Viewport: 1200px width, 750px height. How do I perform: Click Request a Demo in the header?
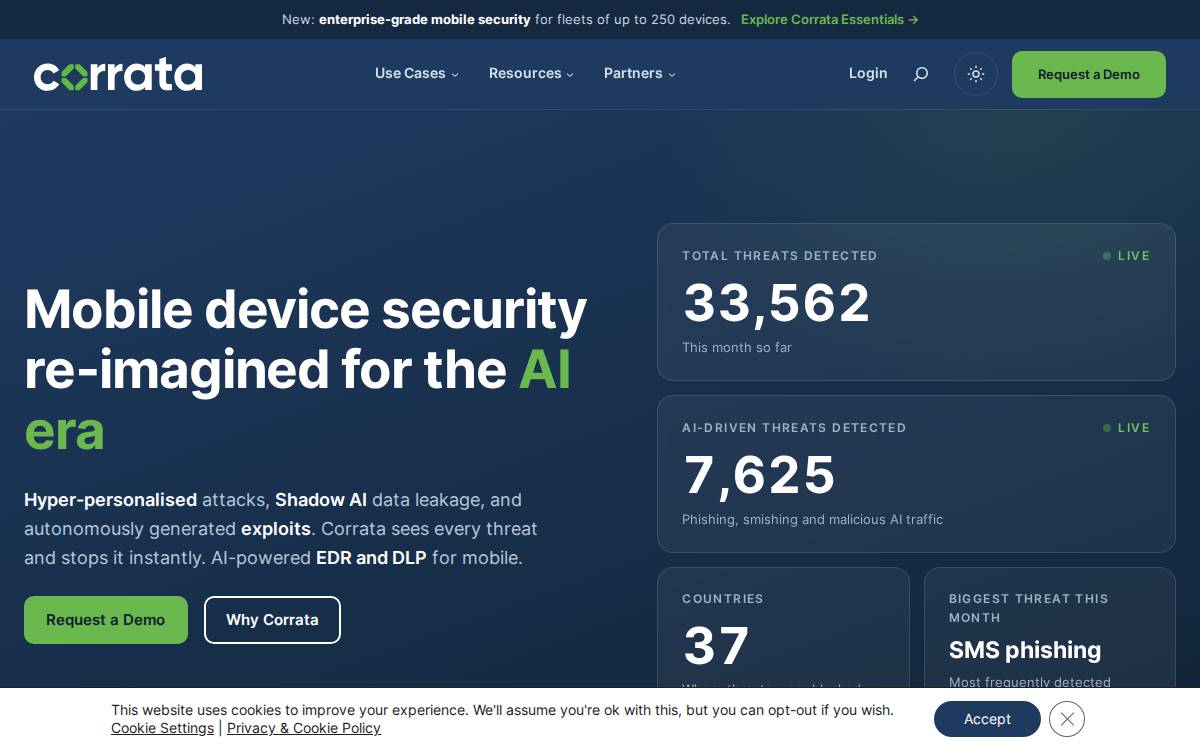pyautogui.click(x=1089, y=74)
